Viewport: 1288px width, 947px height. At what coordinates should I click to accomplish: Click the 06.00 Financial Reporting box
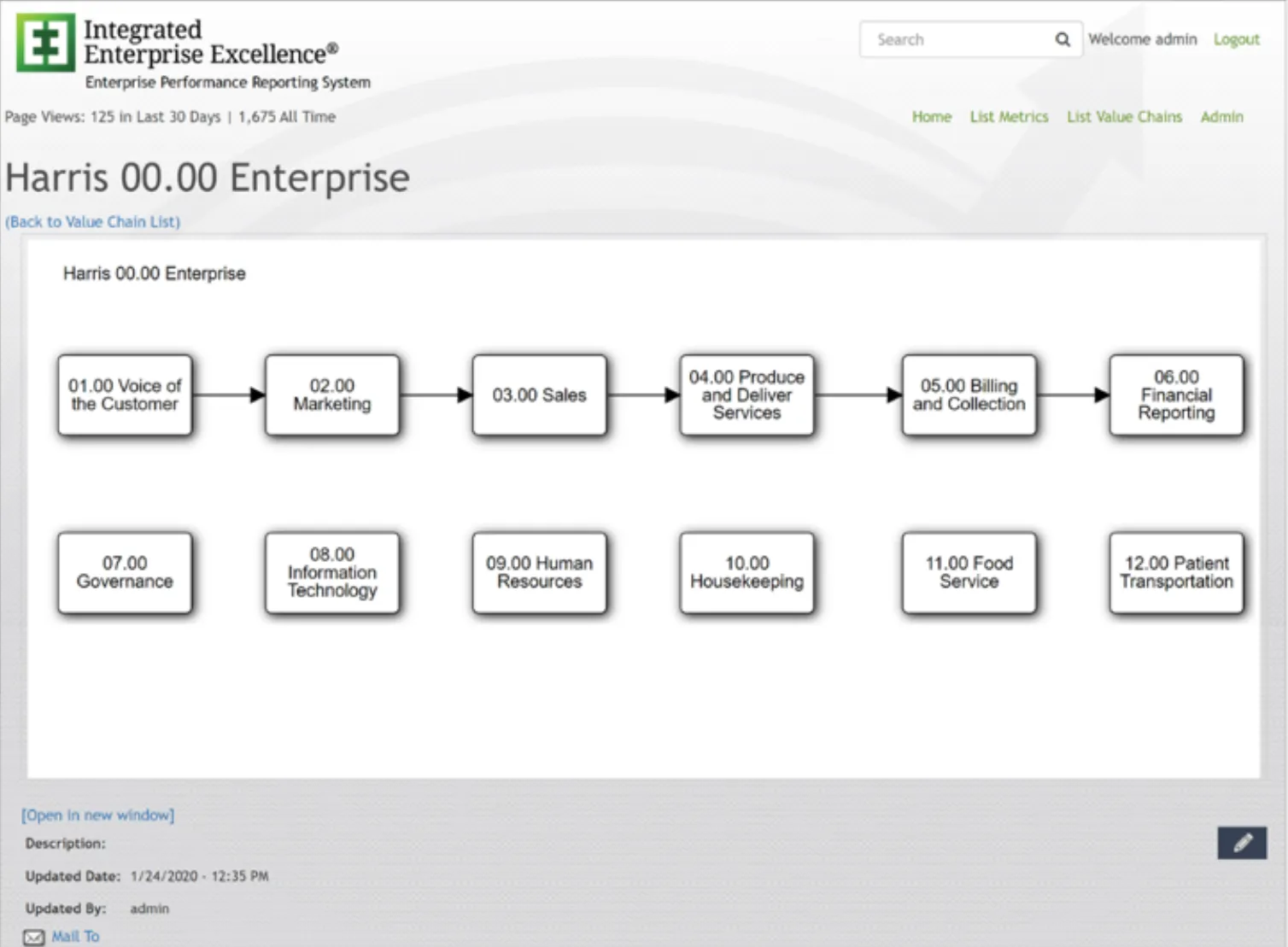coord(1176,395)
